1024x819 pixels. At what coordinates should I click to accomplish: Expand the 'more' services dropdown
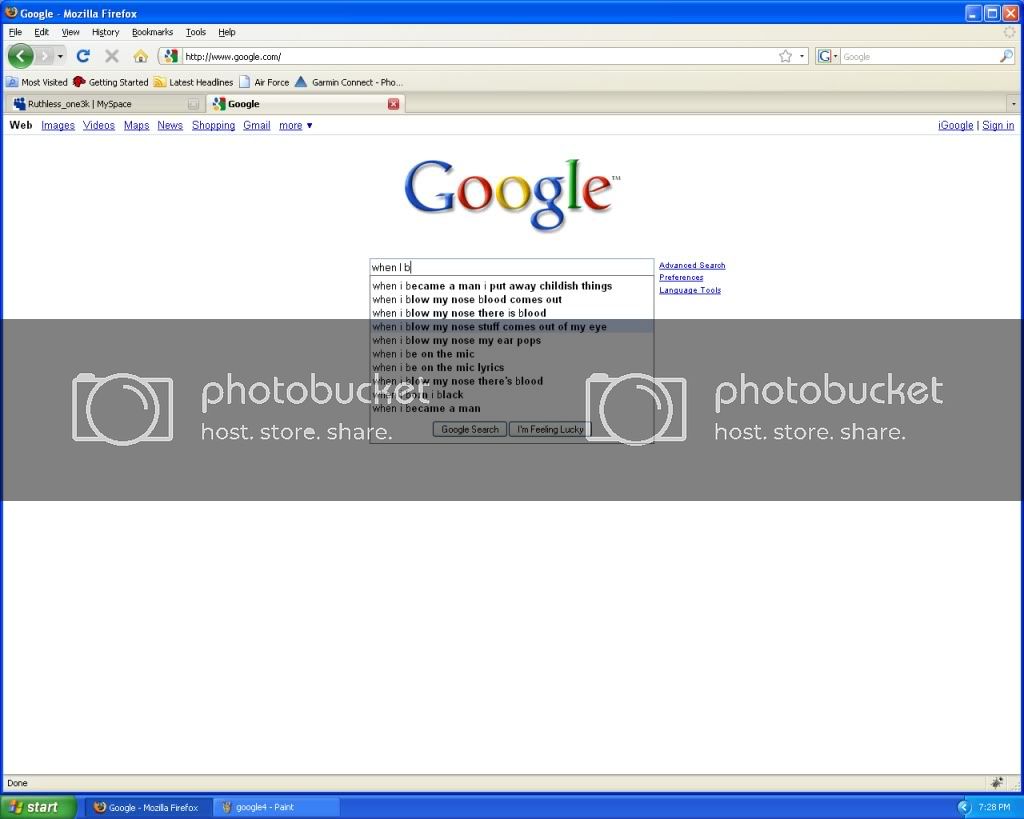tap(295, 125)
